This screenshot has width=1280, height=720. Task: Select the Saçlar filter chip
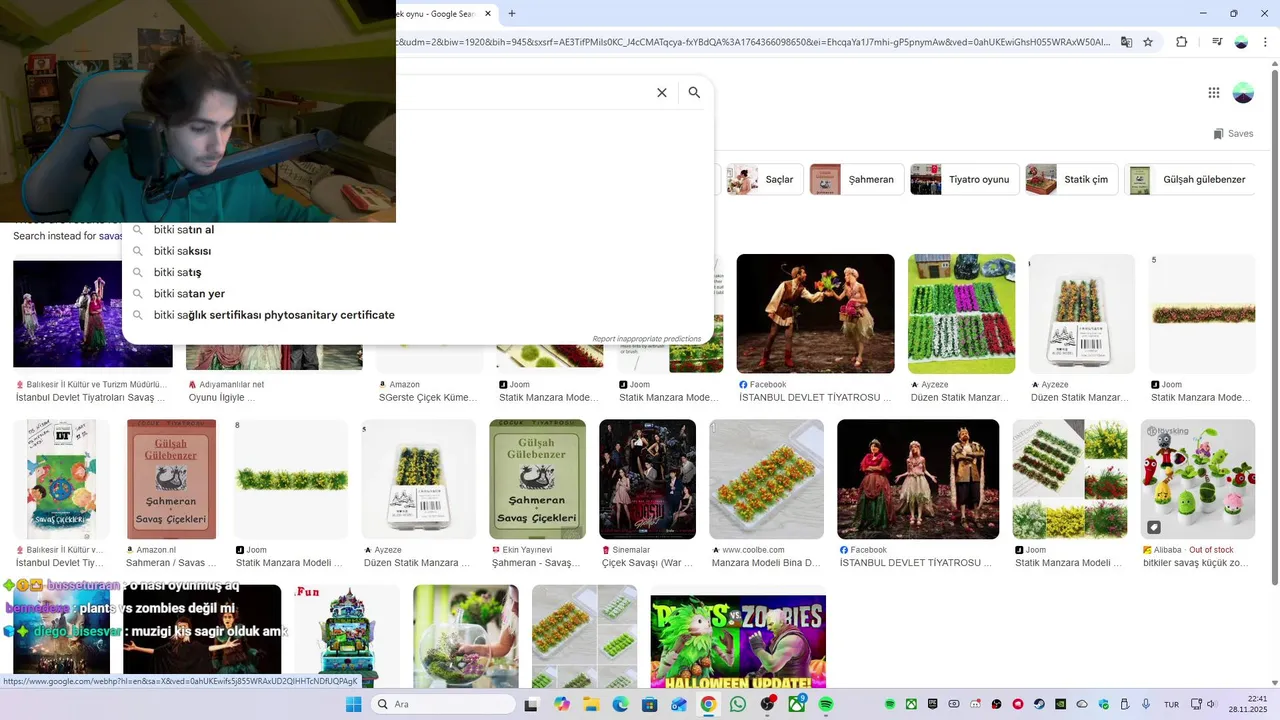point(764,179)
